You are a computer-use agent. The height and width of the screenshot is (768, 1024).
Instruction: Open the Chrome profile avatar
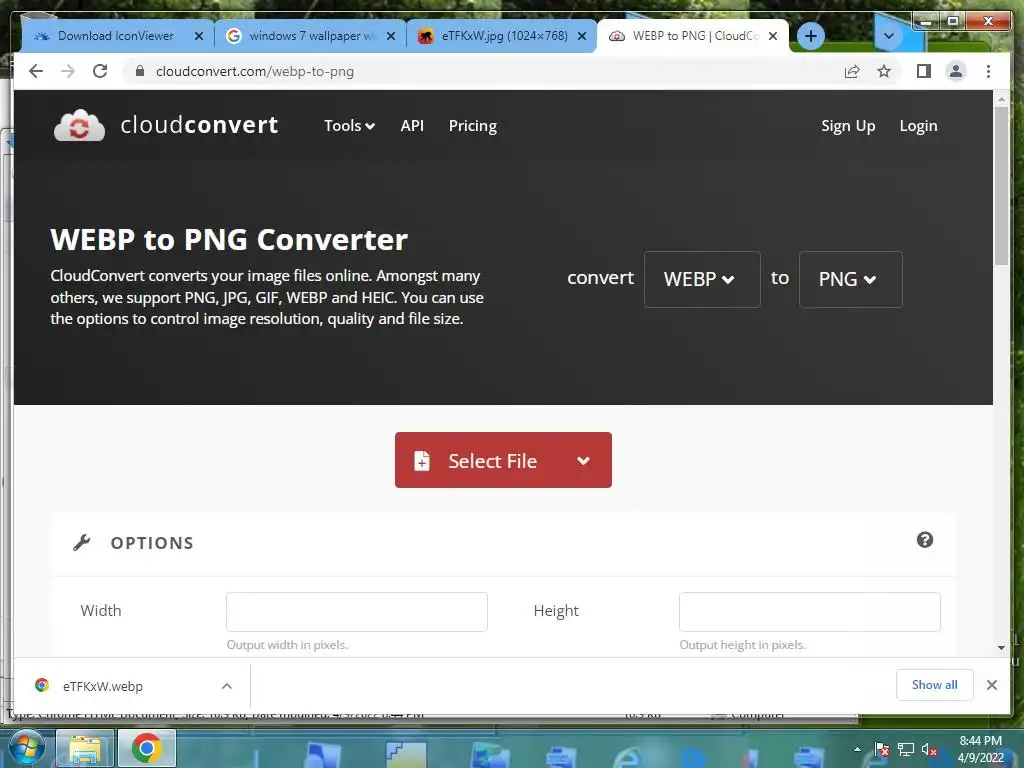(955, 71)
